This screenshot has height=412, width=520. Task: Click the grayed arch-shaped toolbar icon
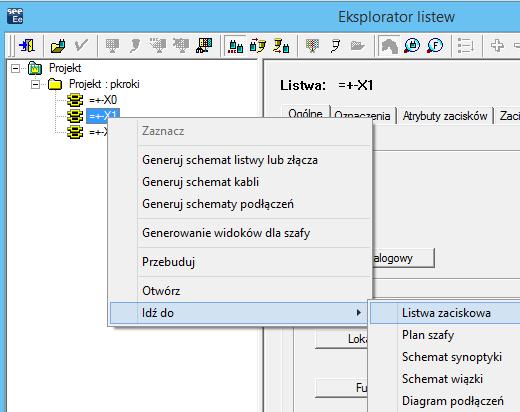(389, 46)
